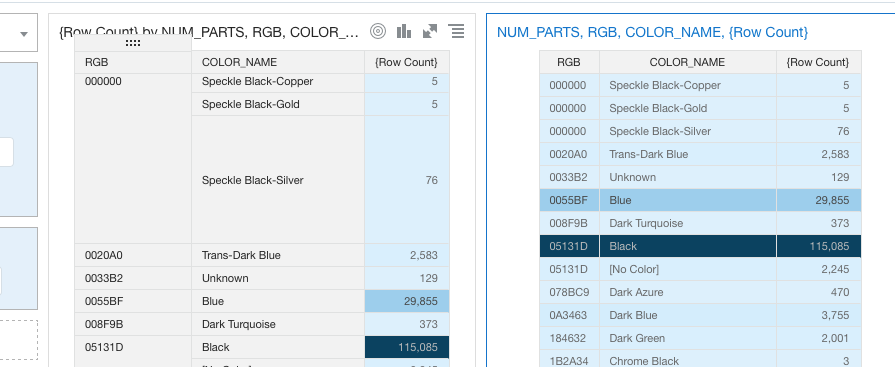Click COLOR_NAME column header in right table
895x367 pixels.
(x=687, y=62)
